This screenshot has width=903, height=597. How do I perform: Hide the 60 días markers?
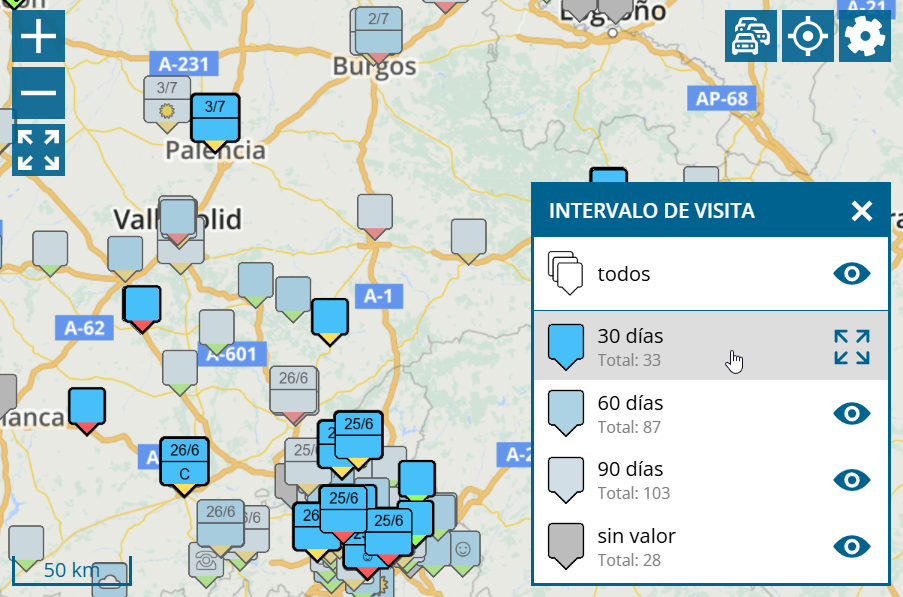pyautogui.click(x=852, y=413)
